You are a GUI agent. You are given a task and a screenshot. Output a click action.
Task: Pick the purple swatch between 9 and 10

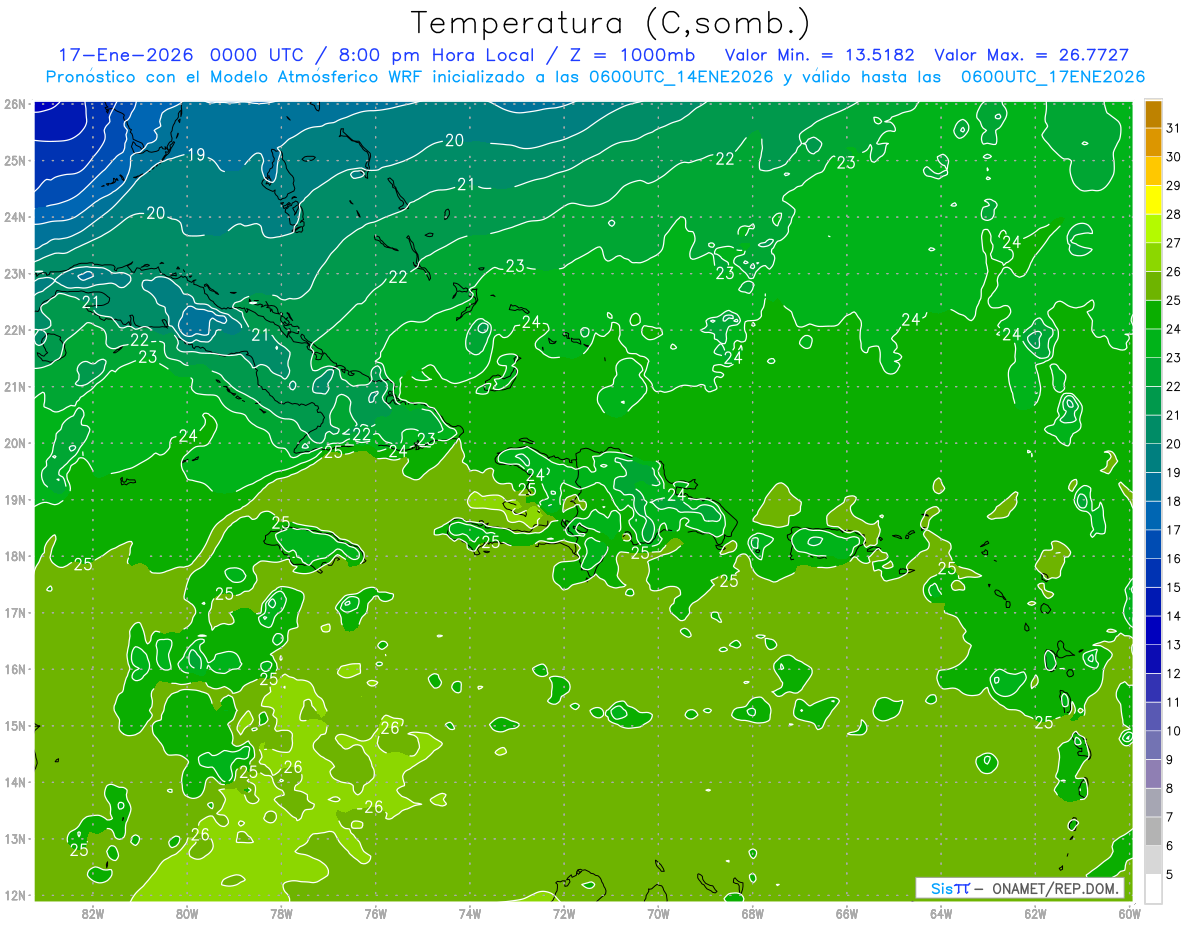[1153, 745]
